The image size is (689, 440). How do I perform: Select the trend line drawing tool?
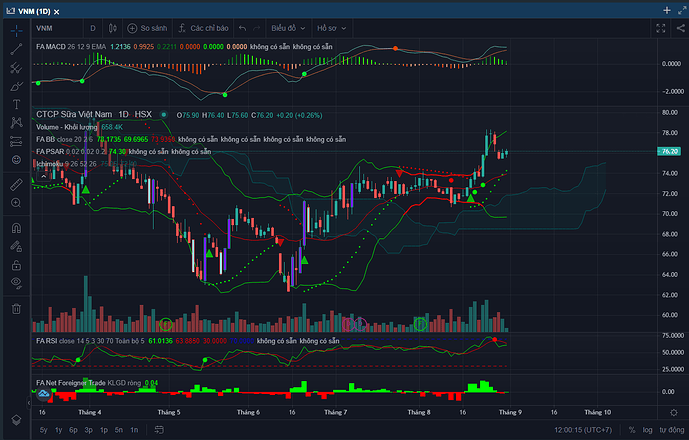16,48
